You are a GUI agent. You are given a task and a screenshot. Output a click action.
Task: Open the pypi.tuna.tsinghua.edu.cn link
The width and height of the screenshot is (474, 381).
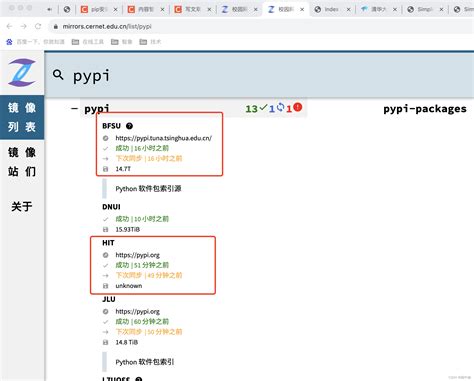[163, 138]
